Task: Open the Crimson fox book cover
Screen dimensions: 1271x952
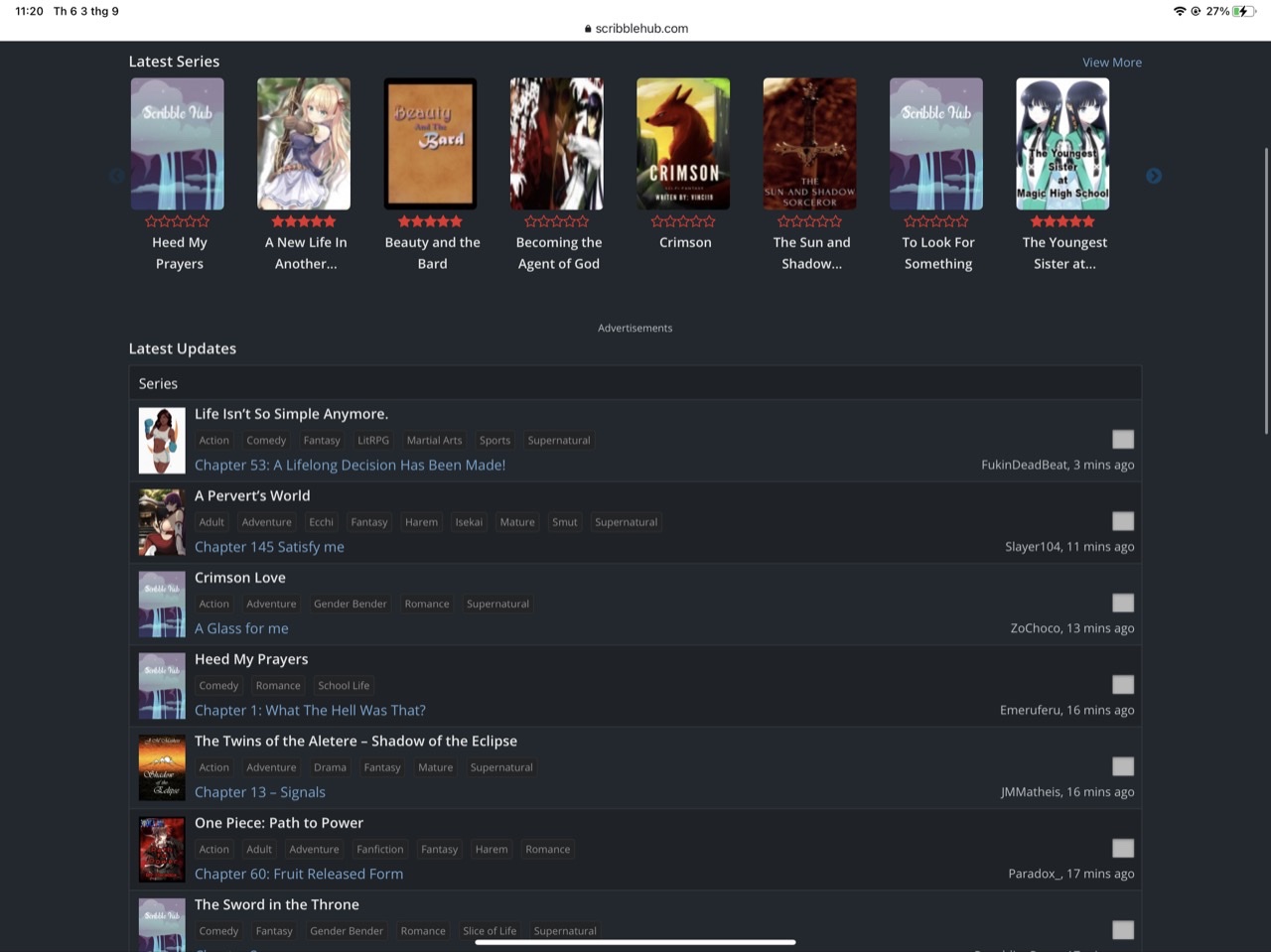Action: click(x=683, y=144)
